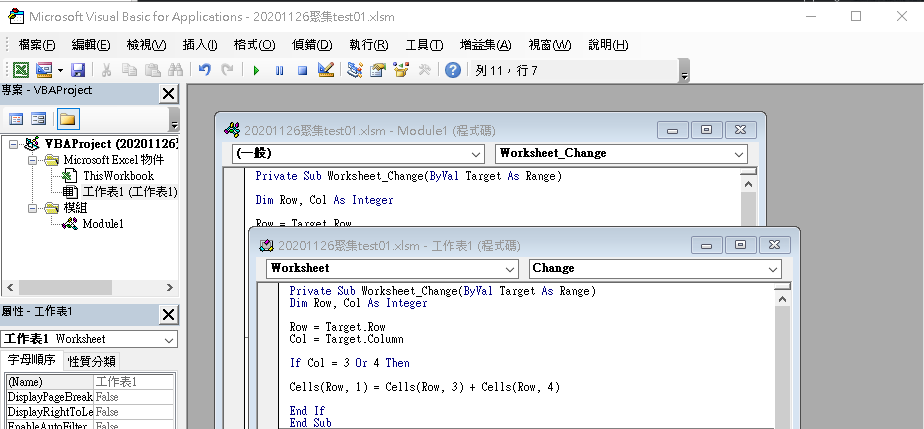Click the project tree right scroll arrow
The image size is (924, 429).
170,288
